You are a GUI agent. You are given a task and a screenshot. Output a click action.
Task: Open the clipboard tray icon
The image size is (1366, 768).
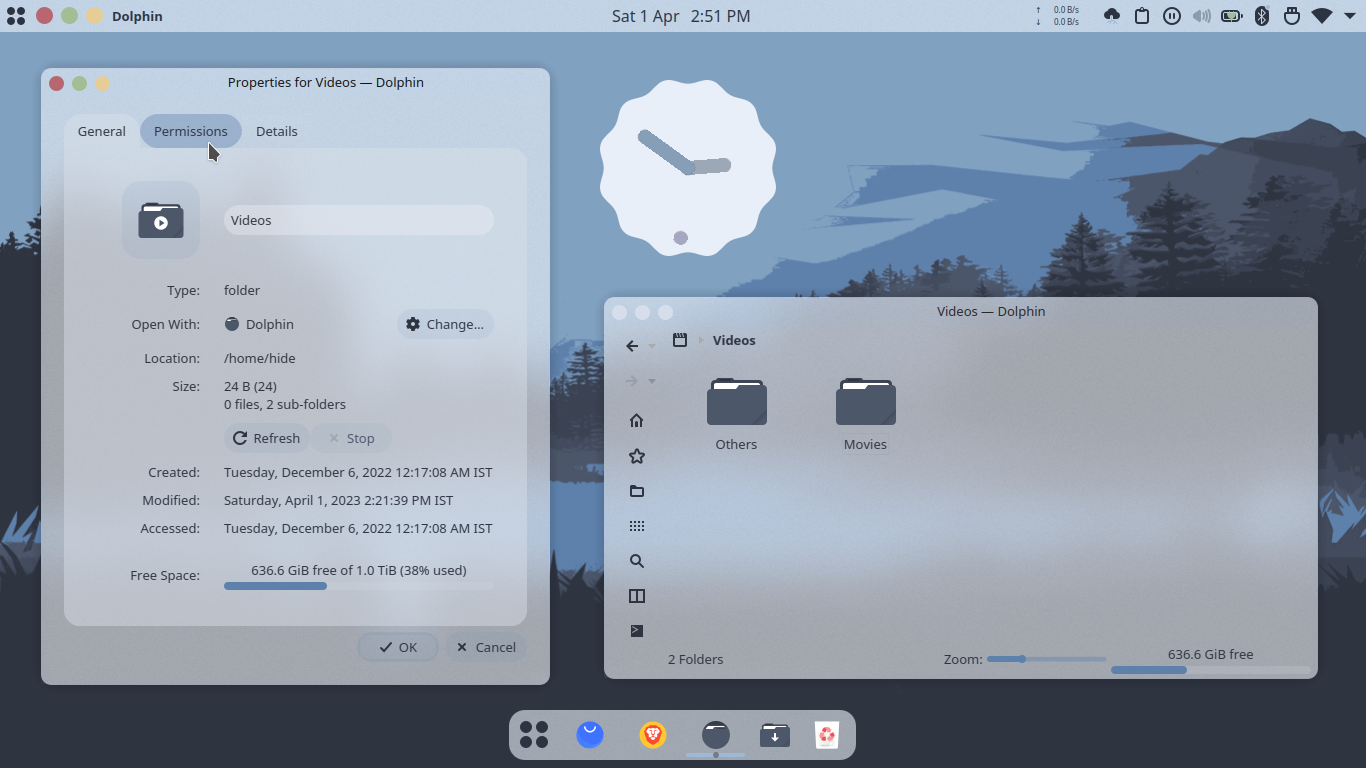pos(1142,16)
